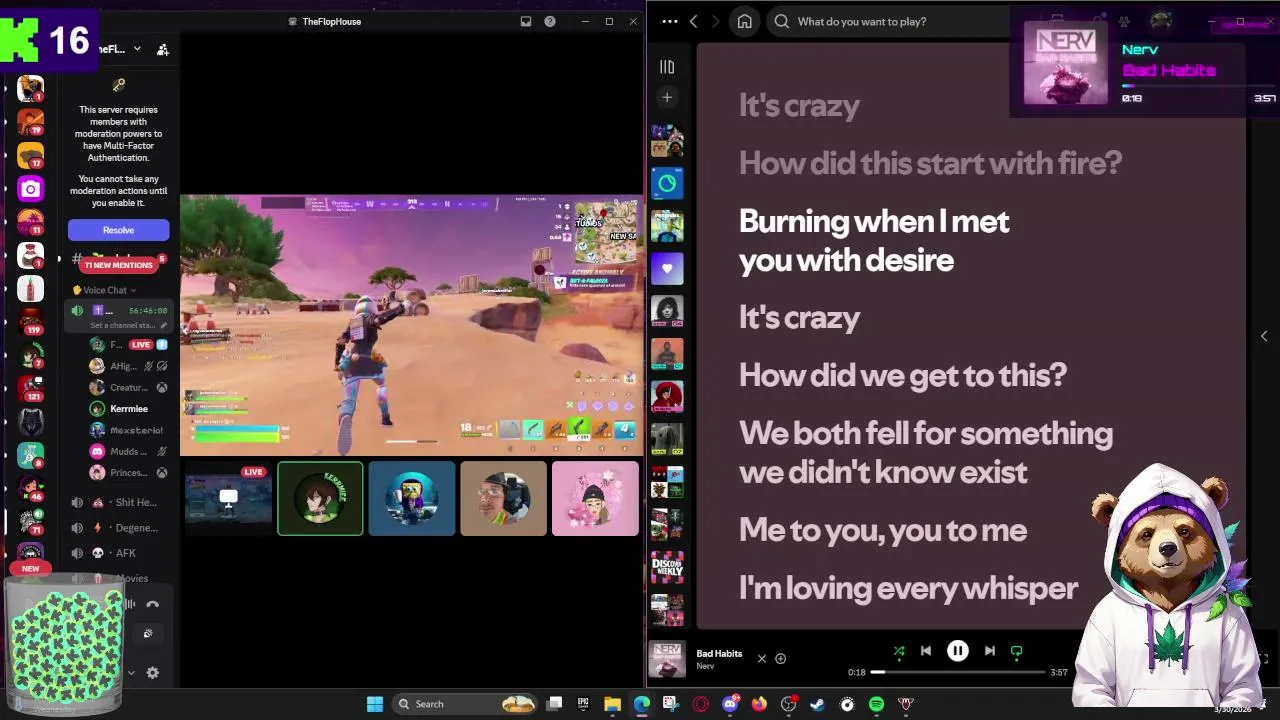Toggle Discord noise suppression icon
Viewport: 1280px width, 720px height.
(129, 604)
